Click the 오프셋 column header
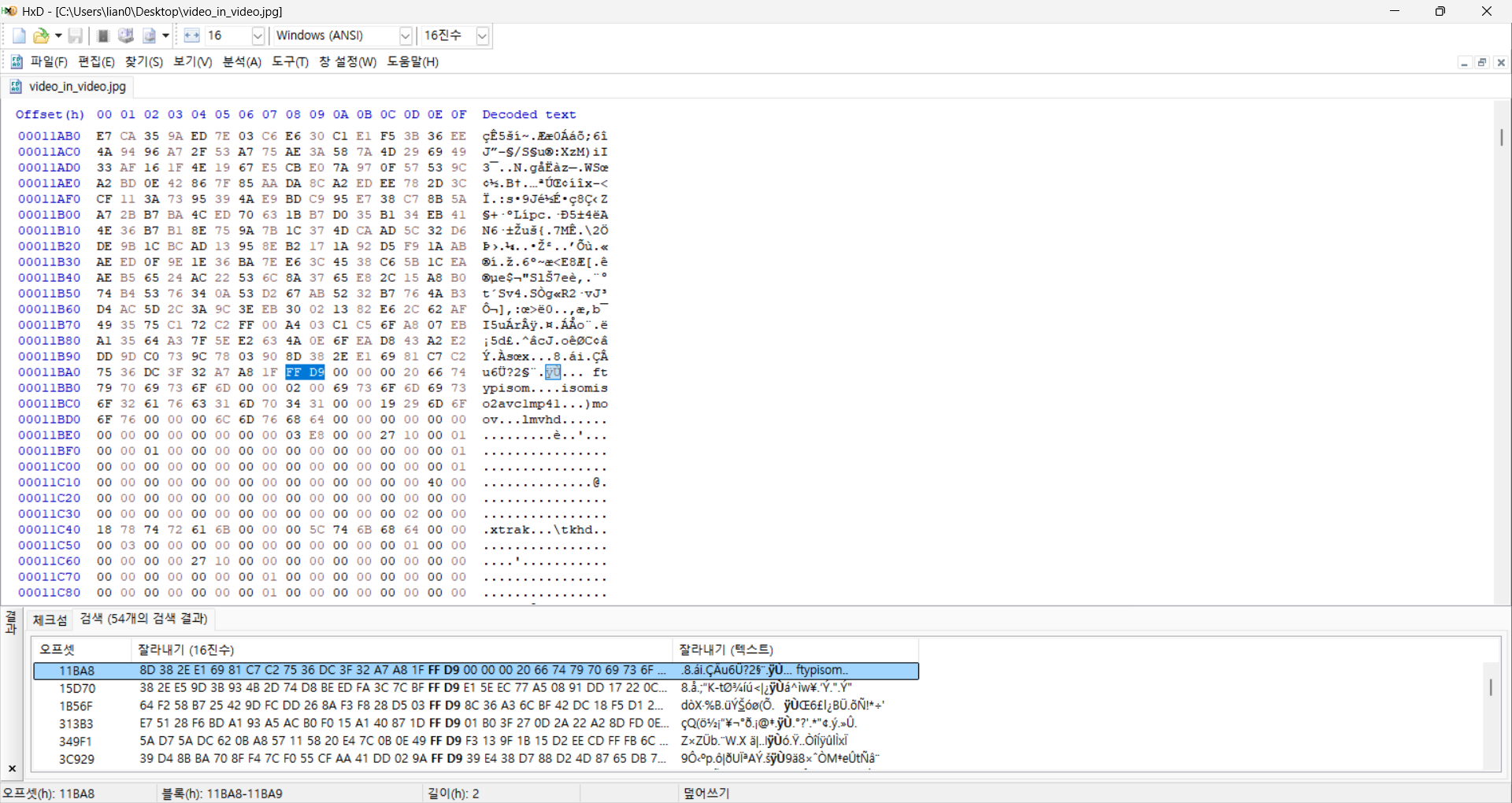 (81, 649)
